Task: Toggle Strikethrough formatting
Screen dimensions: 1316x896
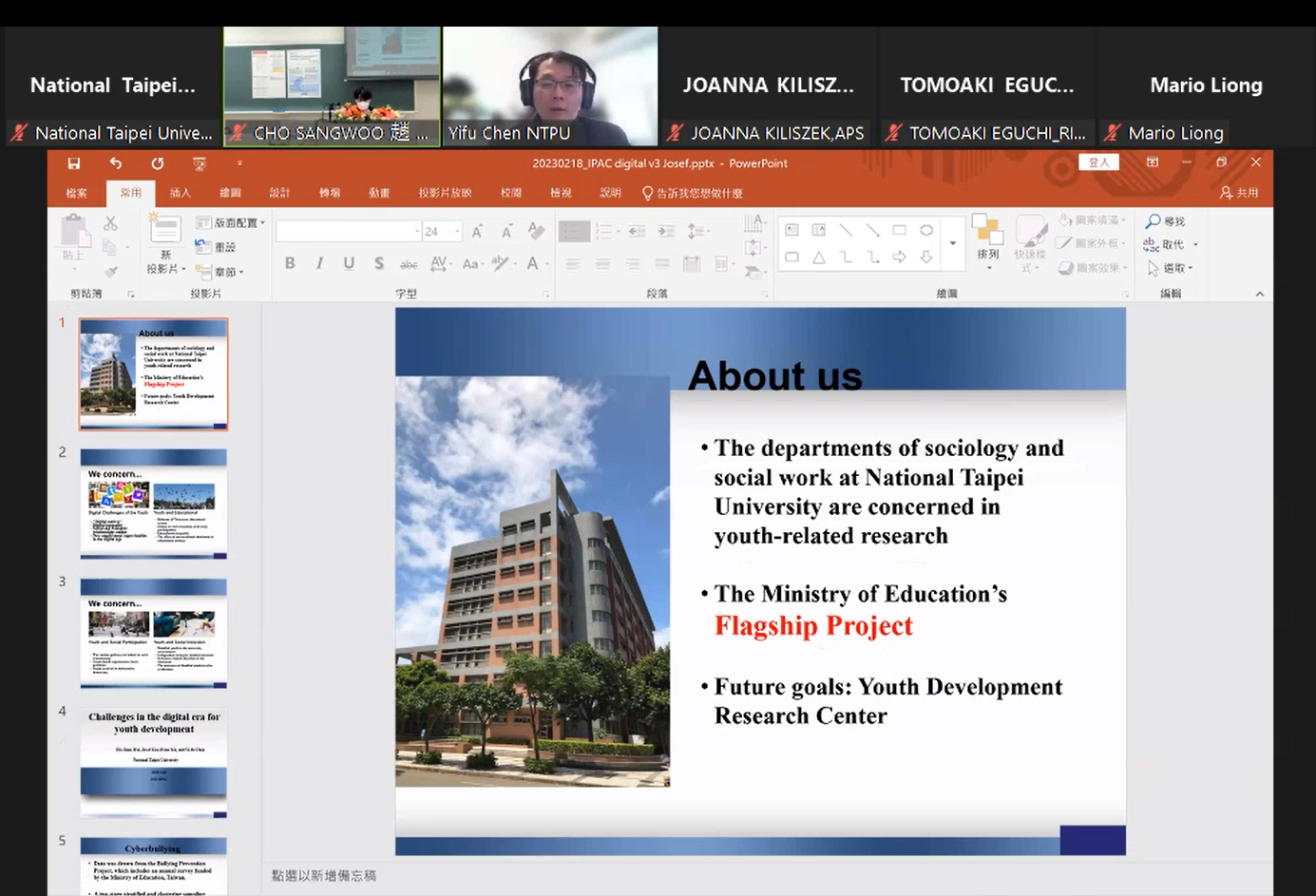Action: click(409, 264)
